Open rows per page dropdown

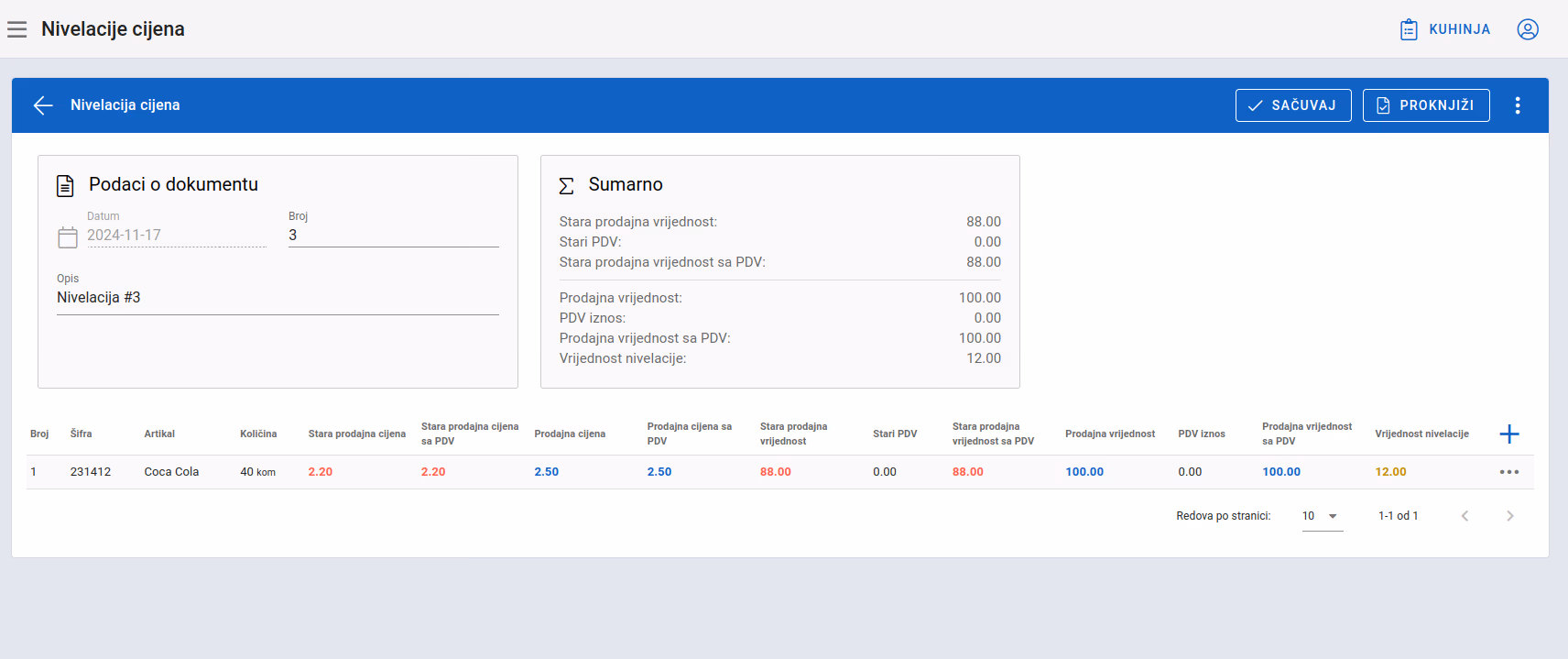[1323, 516]
